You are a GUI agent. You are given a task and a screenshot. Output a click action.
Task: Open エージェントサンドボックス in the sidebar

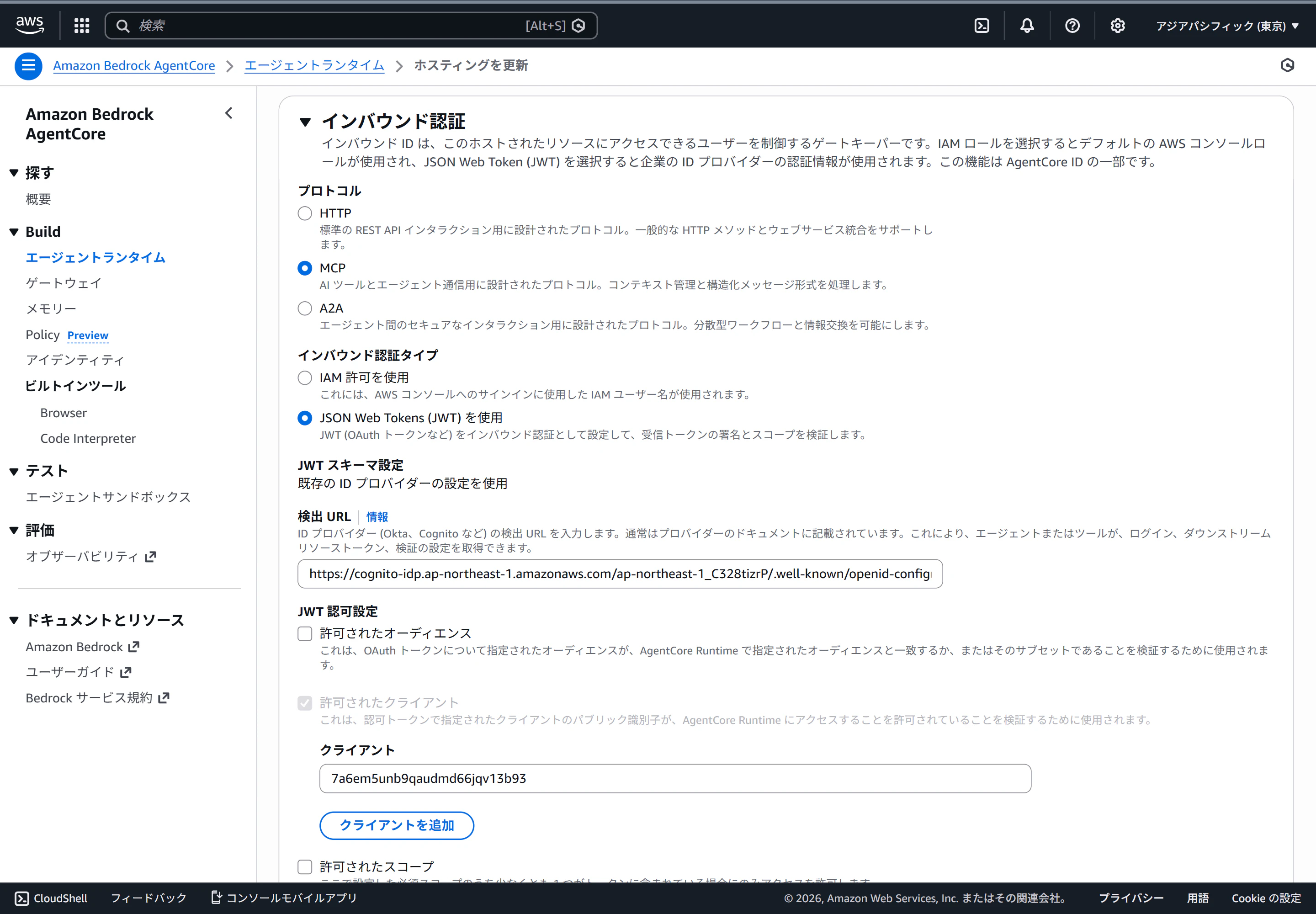108,496
